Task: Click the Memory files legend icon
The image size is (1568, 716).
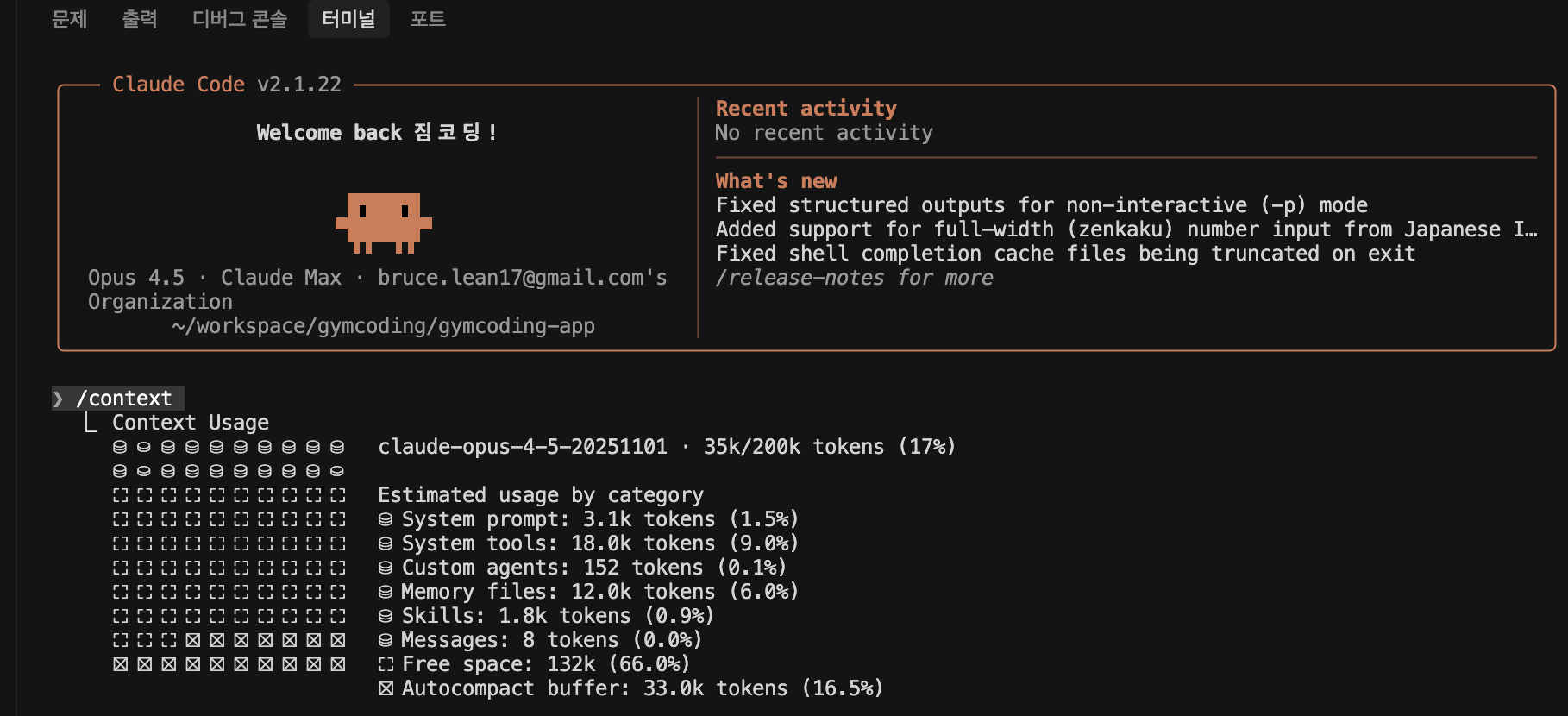Action: (386, 592)
